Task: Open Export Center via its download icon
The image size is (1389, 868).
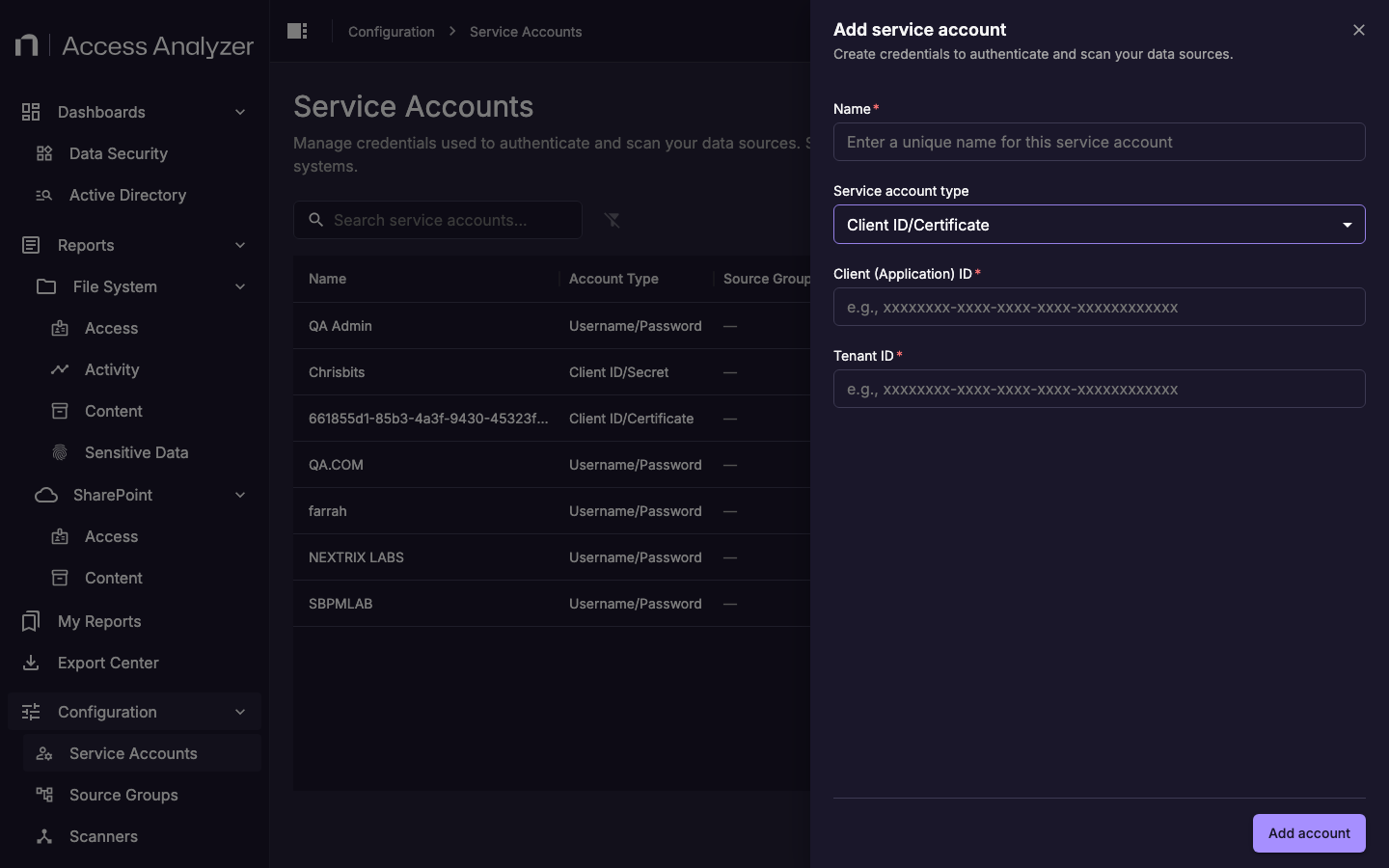Action: point(30,663)
